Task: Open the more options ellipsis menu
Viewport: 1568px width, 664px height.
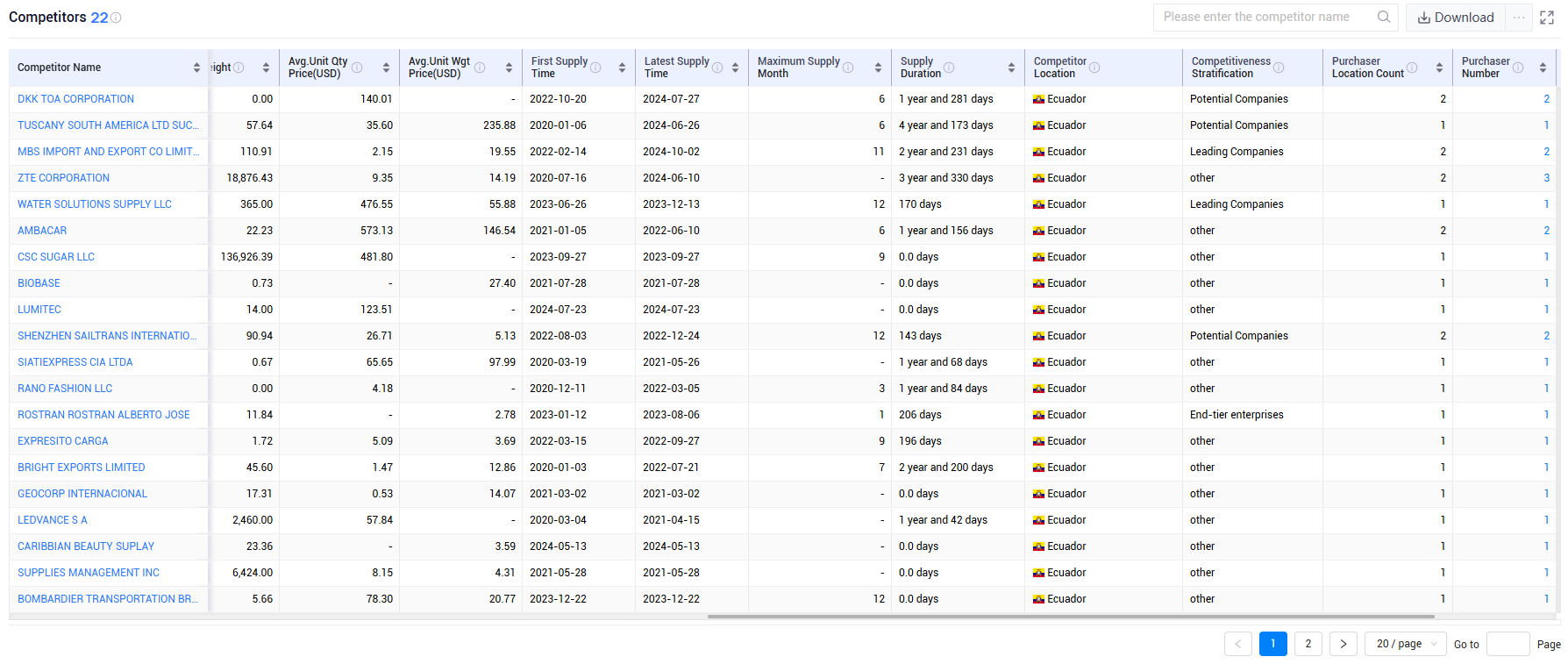Action: tap(1519, 18)
